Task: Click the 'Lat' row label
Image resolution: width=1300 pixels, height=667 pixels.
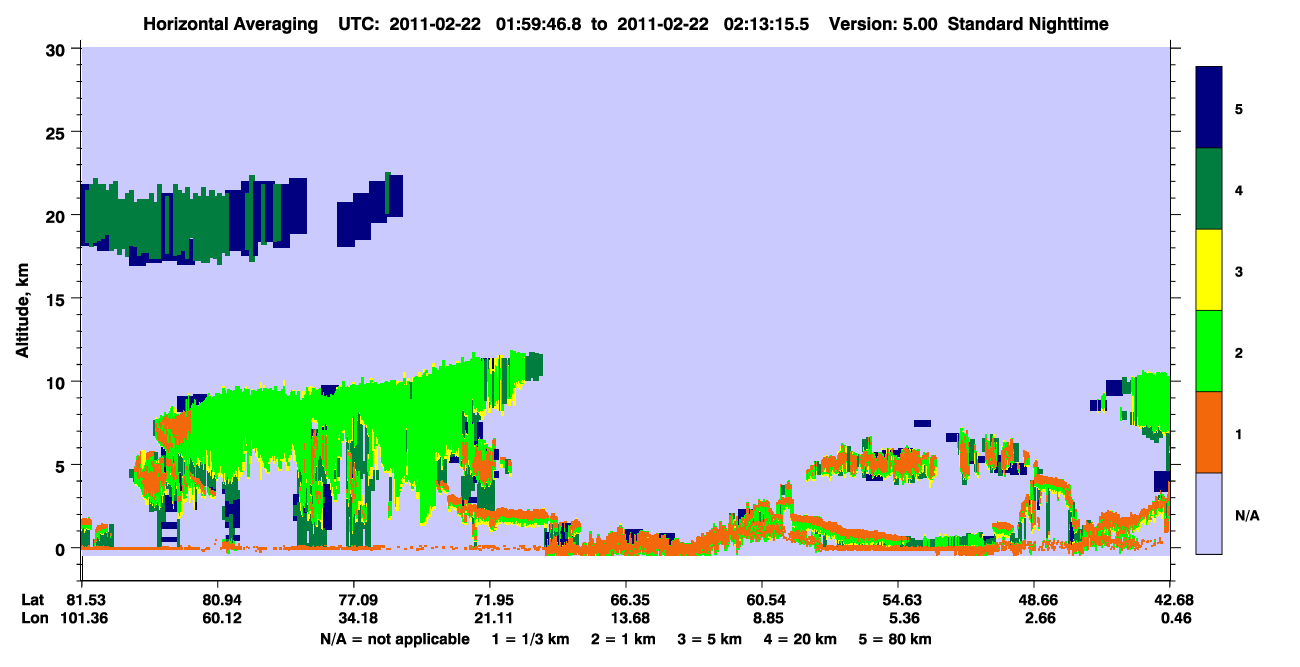Action: [33, 600]
